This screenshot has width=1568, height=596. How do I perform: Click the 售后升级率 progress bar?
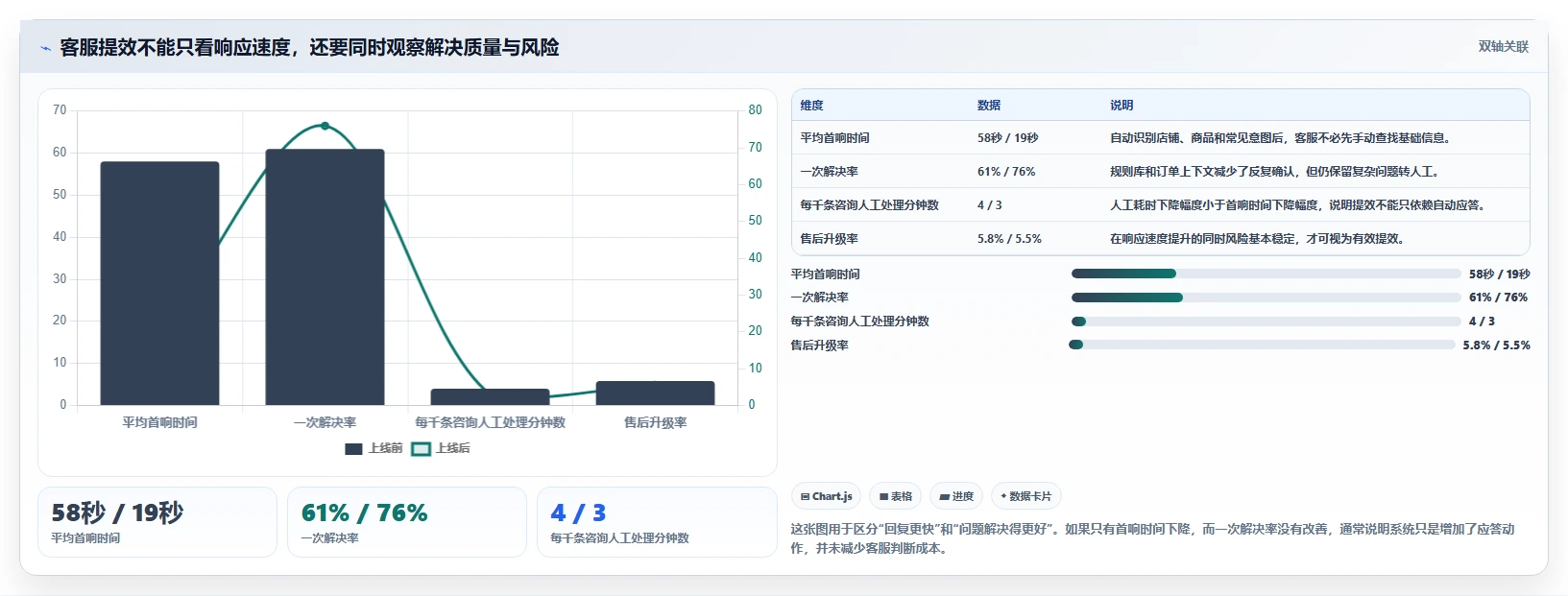coord(1263,345)
